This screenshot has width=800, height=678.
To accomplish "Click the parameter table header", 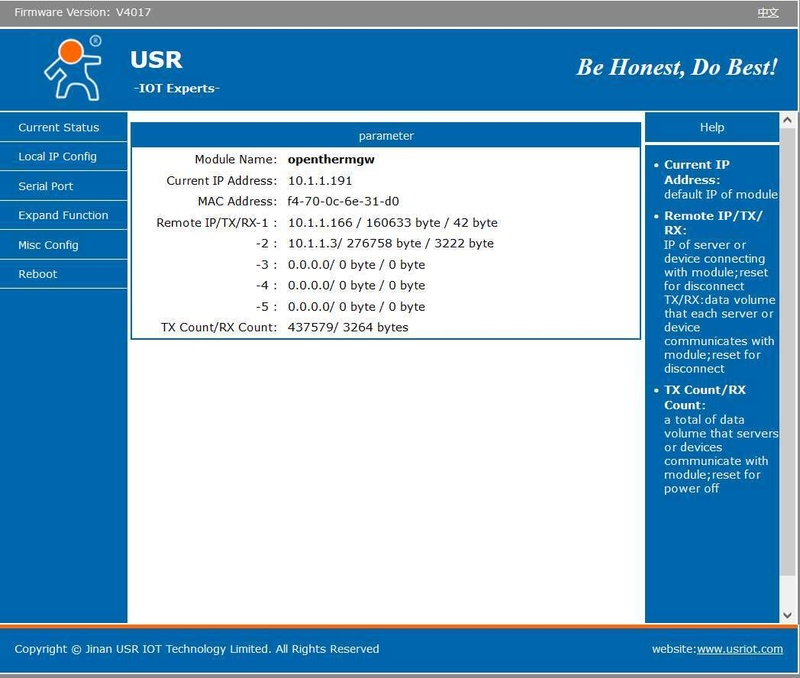I will click(386, 136).
